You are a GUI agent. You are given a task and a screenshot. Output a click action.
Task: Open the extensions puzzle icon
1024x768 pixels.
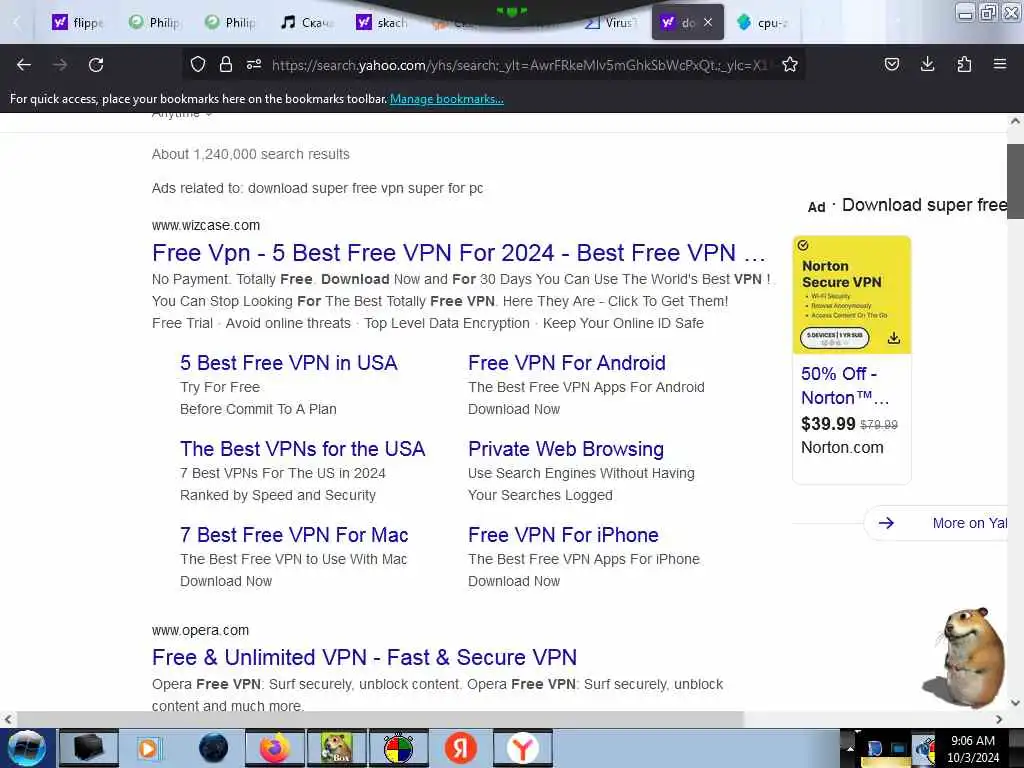964,64
